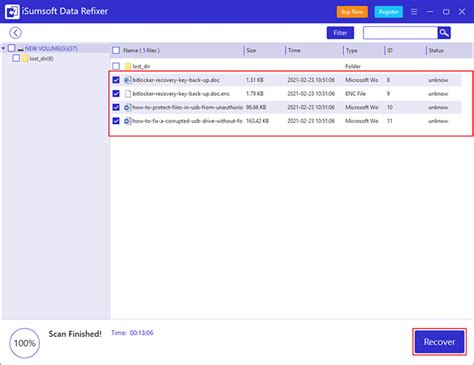Viewport: 474px width, 365px height.
Task: Uncheck the how-to-protect-files-in-usb file checkbox
Action: coord(116,107)
